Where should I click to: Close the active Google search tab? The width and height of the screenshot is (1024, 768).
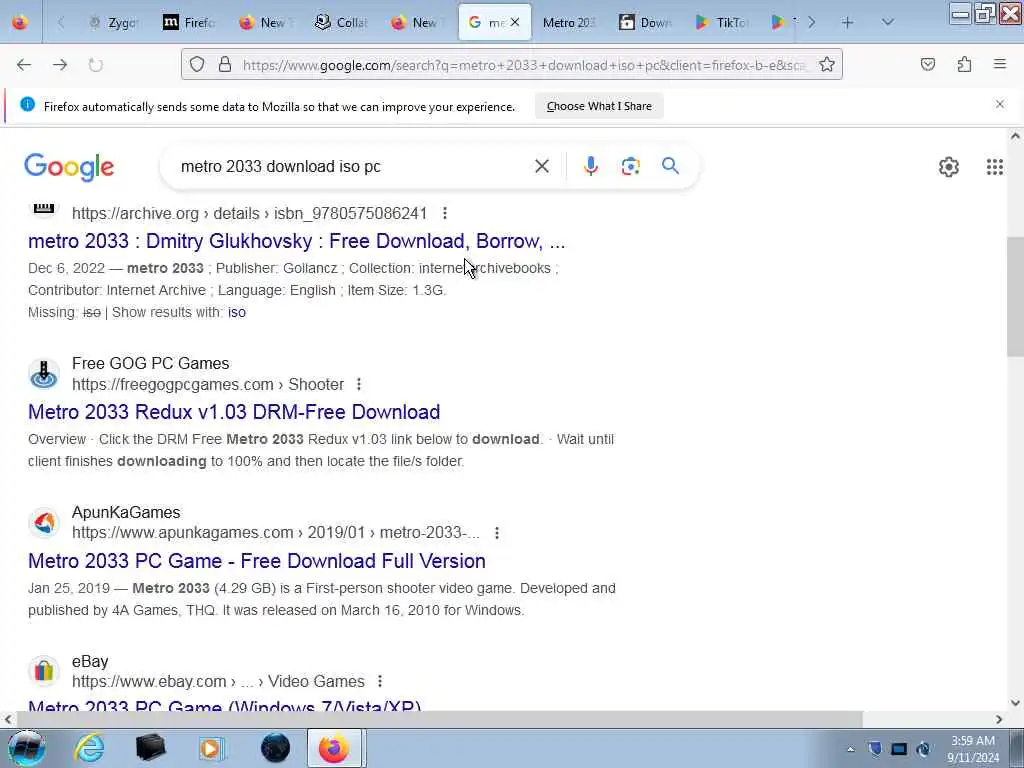click(x=515, y=22)
